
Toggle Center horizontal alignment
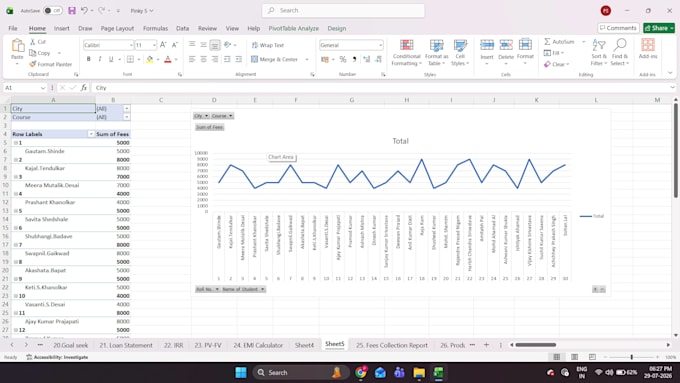(203, 59)
